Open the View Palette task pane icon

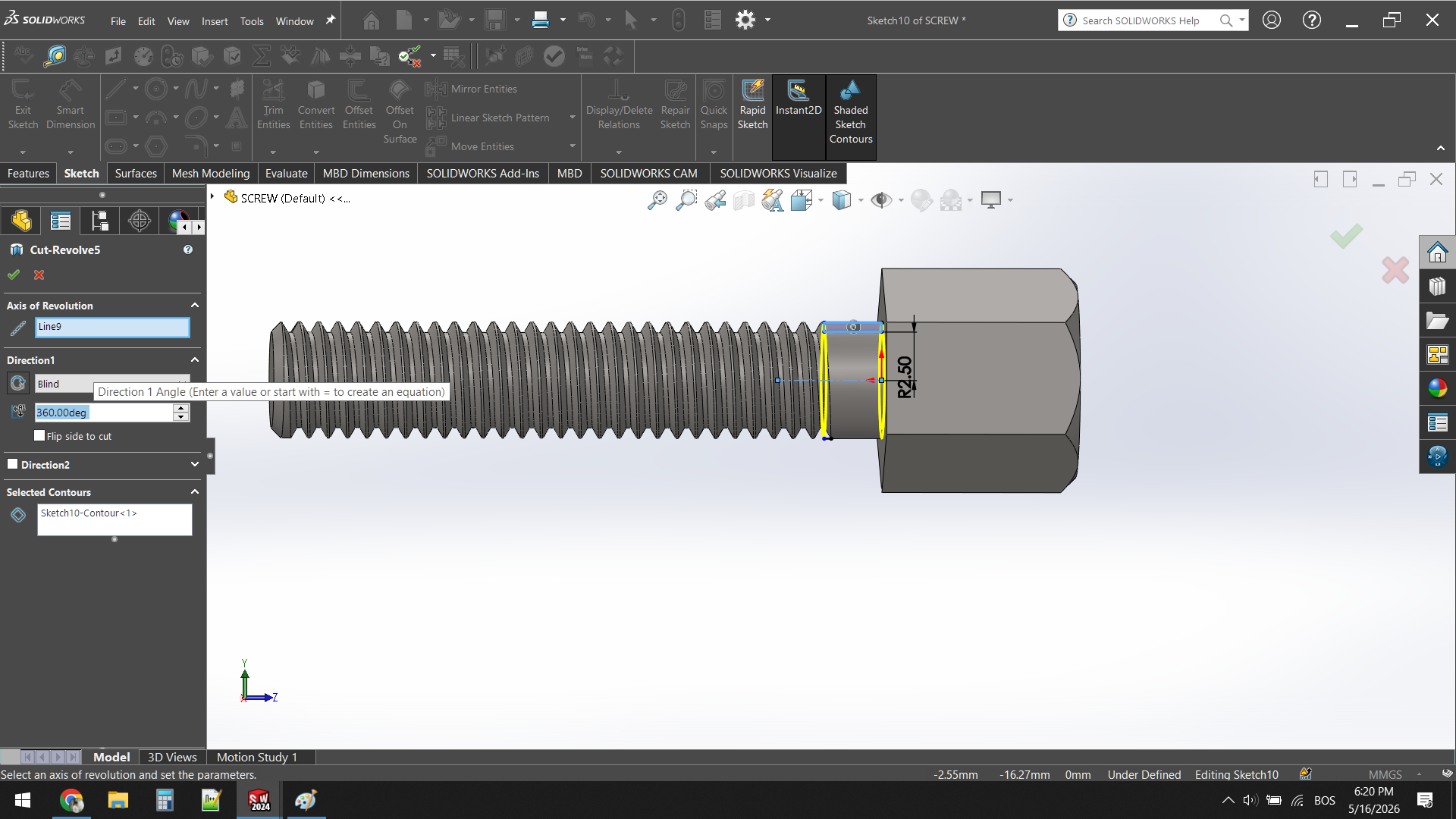point(1438,355)
